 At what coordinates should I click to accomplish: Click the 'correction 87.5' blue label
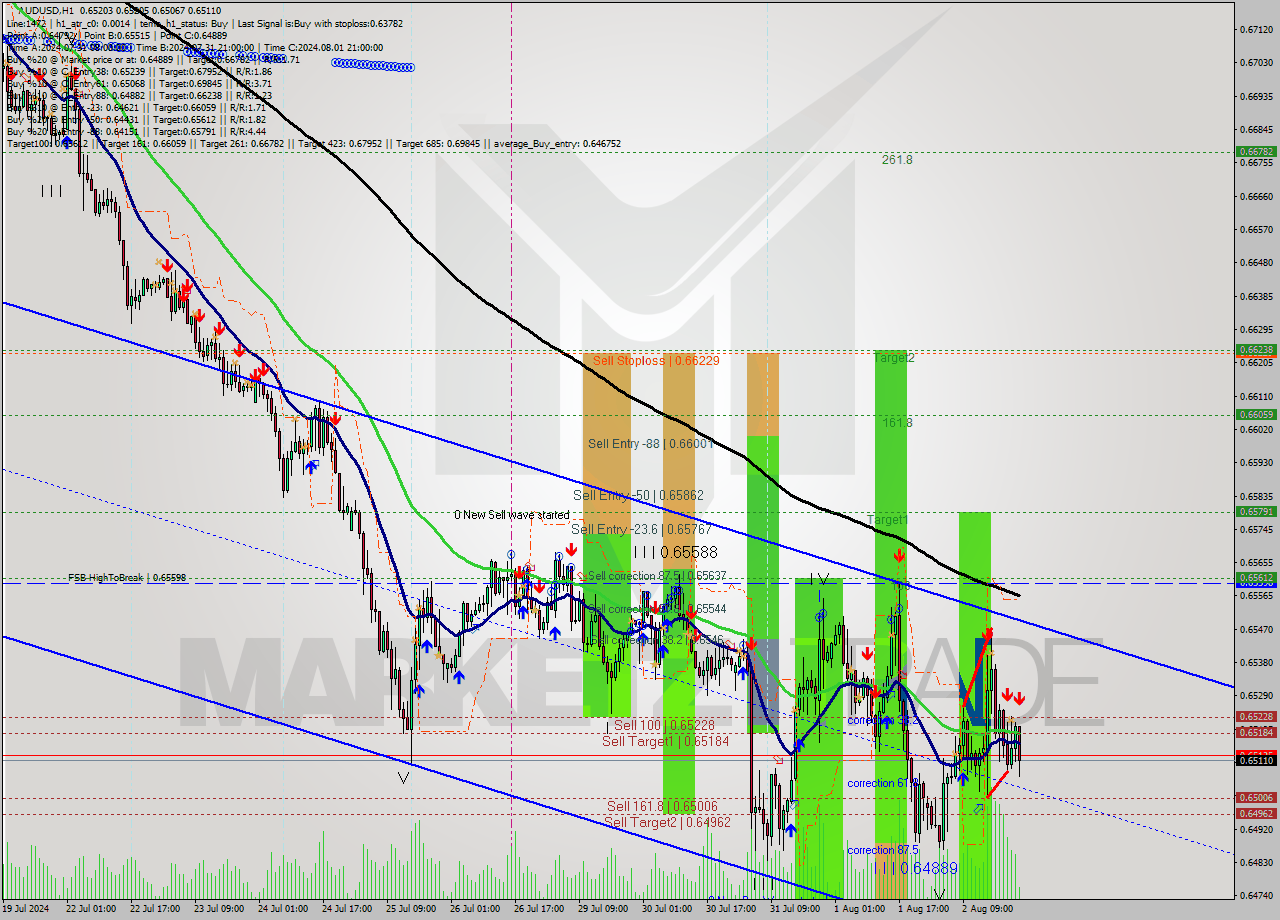click(881, 850)
